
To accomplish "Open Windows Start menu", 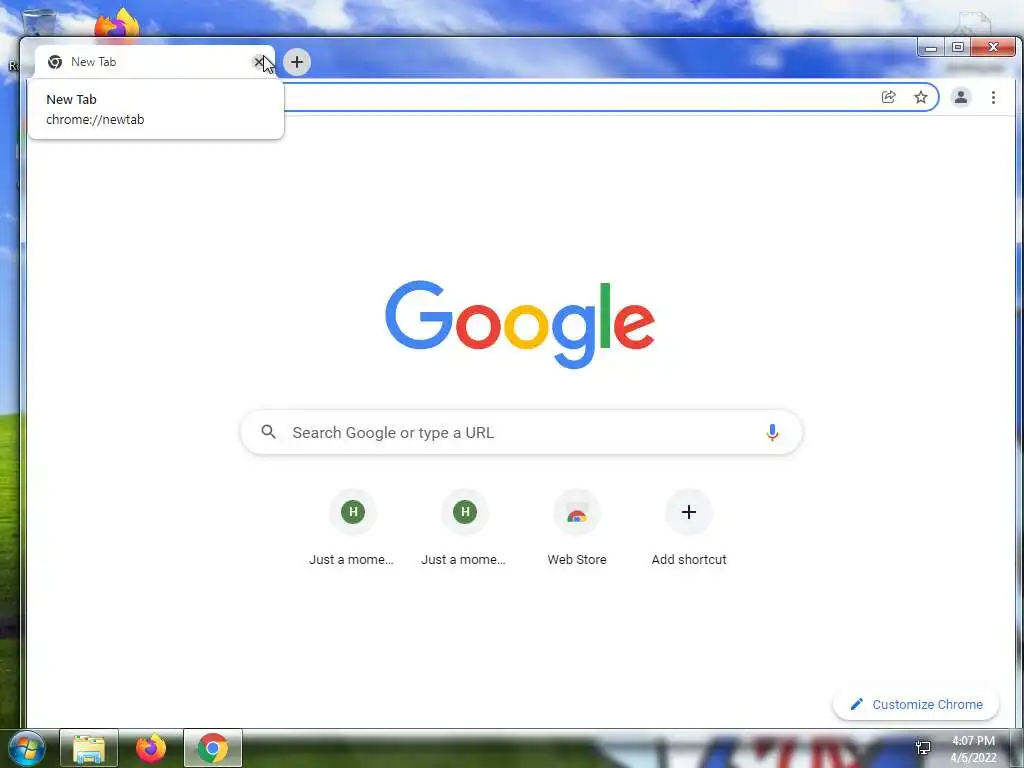I will (26, 748).
